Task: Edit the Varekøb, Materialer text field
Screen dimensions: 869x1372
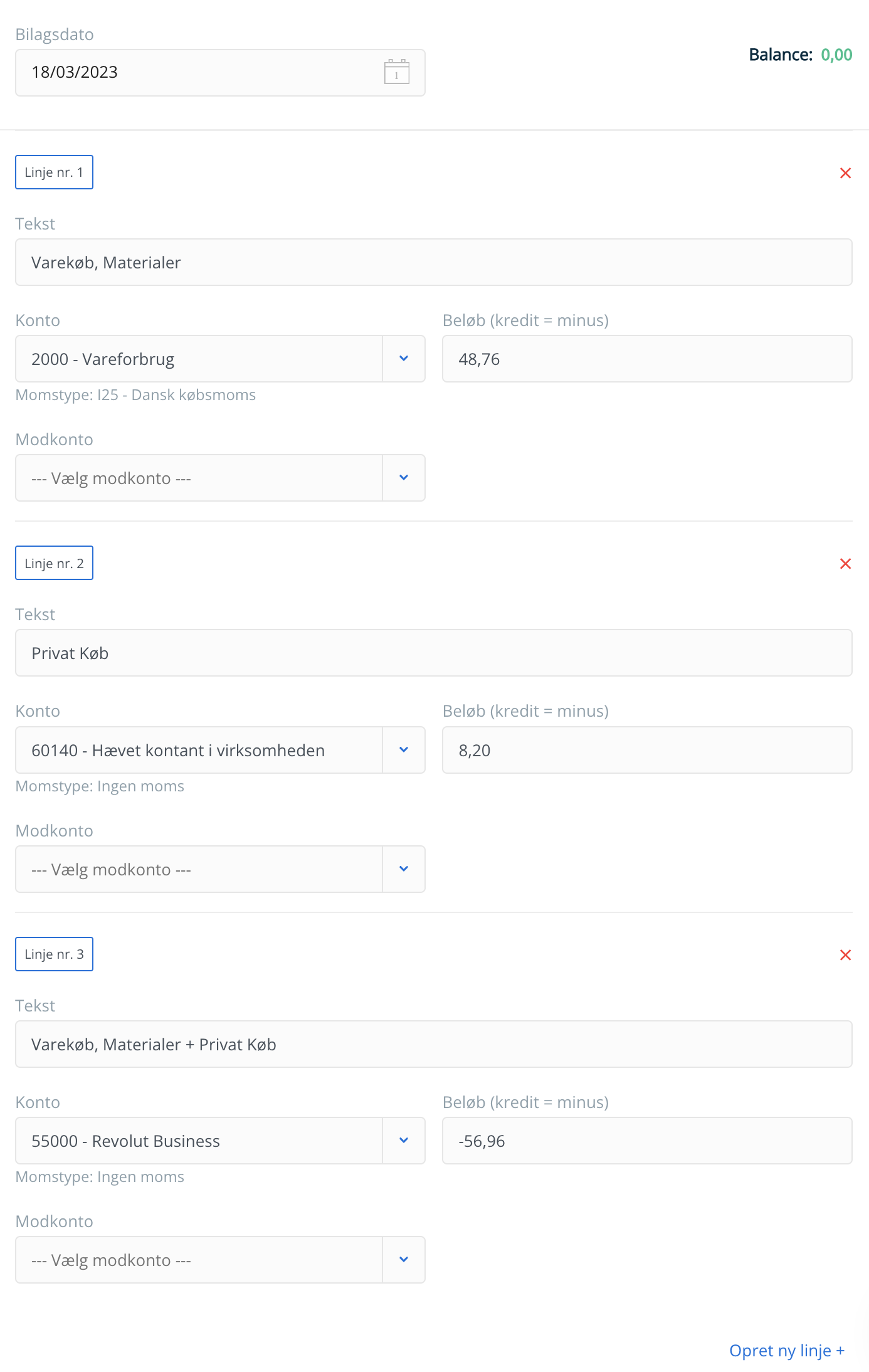Action: 433,263
